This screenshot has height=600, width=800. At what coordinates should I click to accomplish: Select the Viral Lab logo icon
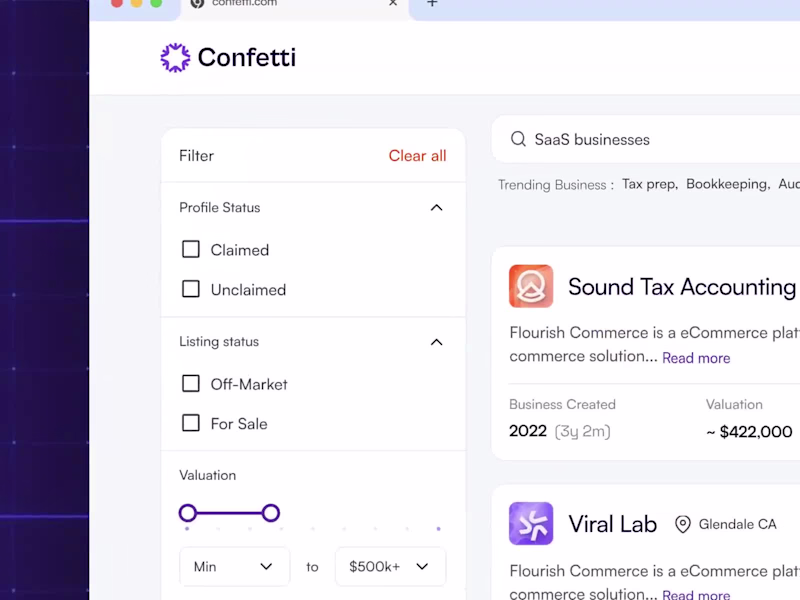531,523
